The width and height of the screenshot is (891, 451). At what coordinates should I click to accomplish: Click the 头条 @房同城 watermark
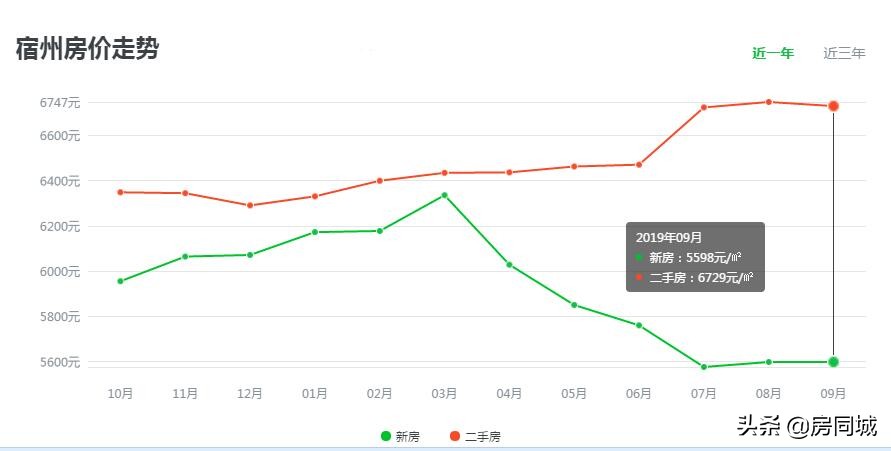click(x=807, y=427)
